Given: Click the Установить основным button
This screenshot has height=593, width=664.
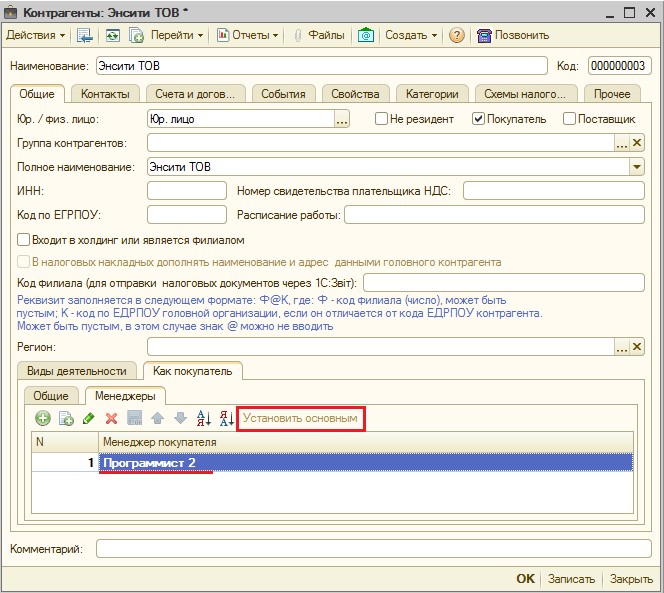Looking at the screenshot, I should coord(300,418).
